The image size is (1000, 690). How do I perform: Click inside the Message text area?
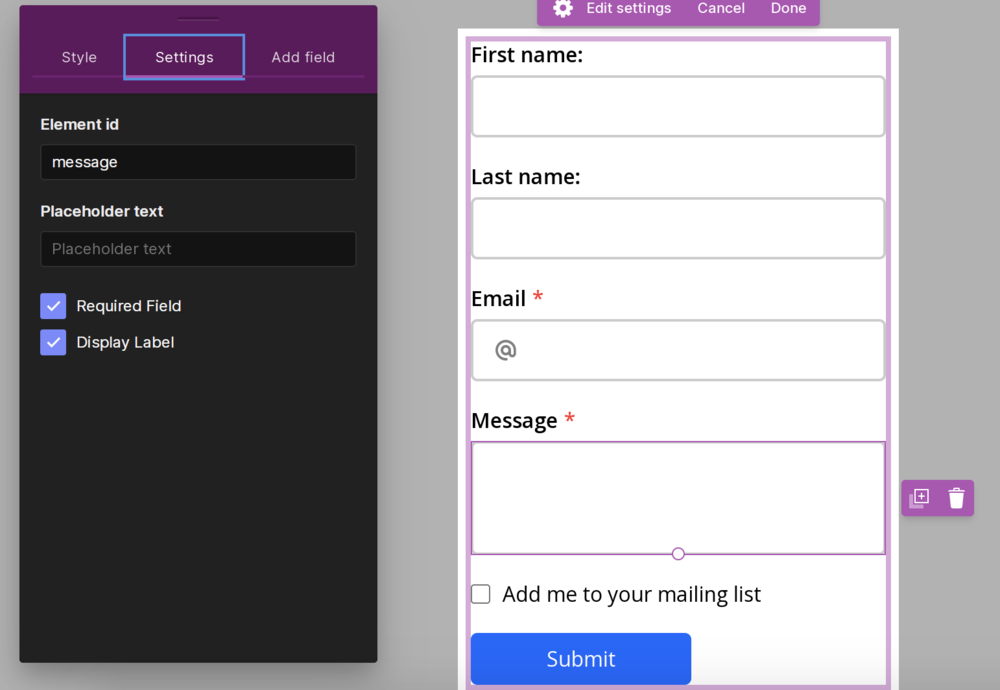pos(678,498)
